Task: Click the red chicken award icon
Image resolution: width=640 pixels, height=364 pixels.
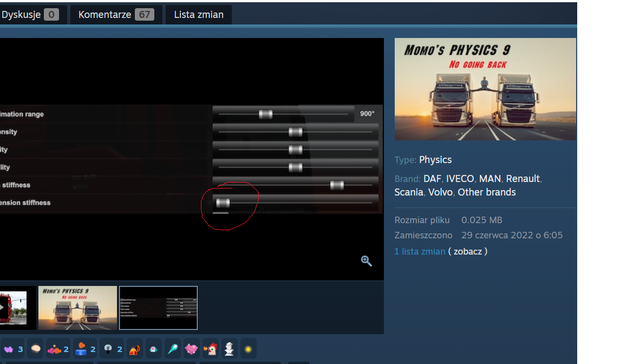Action: (211, 349)
